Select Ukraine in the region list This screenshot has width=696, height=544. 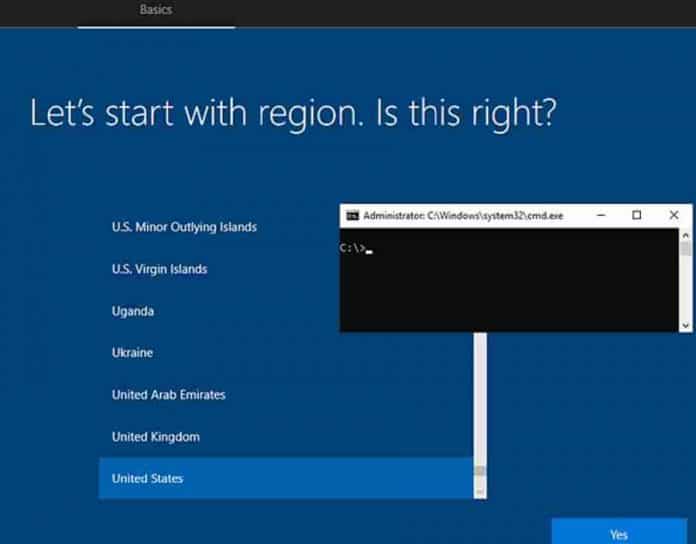[x=132, y=353]
